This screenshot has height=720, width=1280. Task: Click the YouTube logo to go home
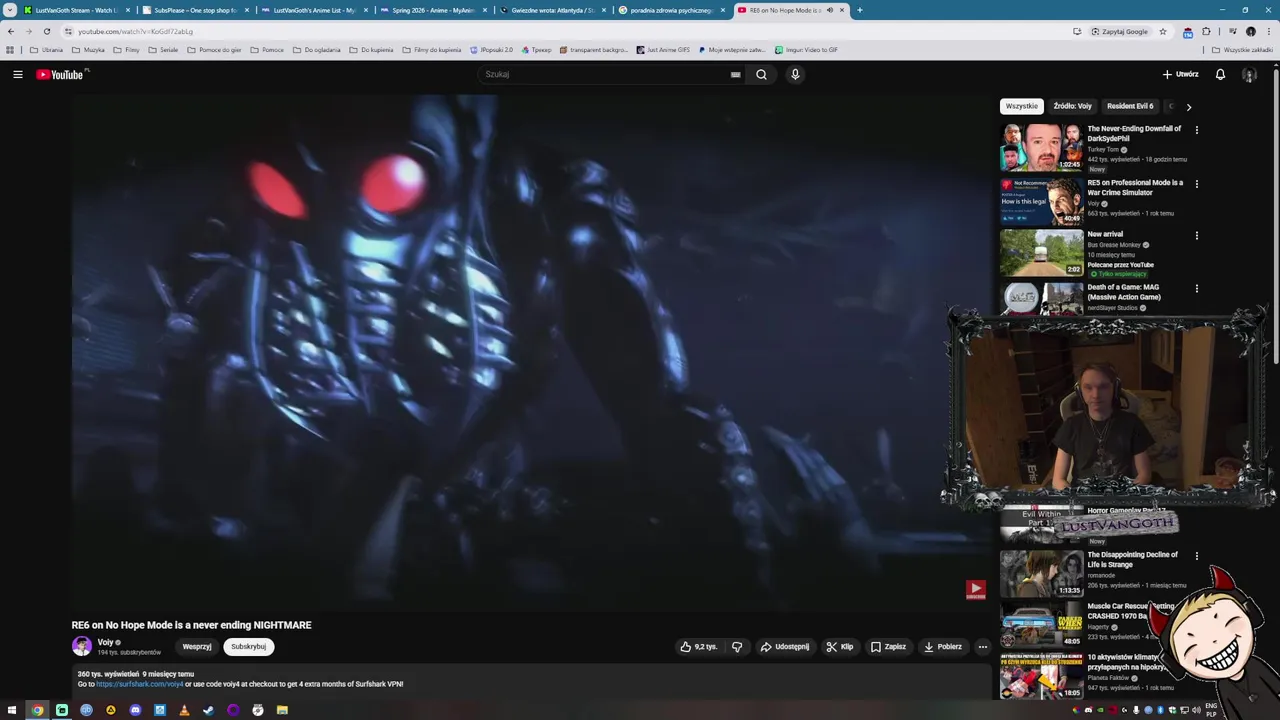[62, 74]
